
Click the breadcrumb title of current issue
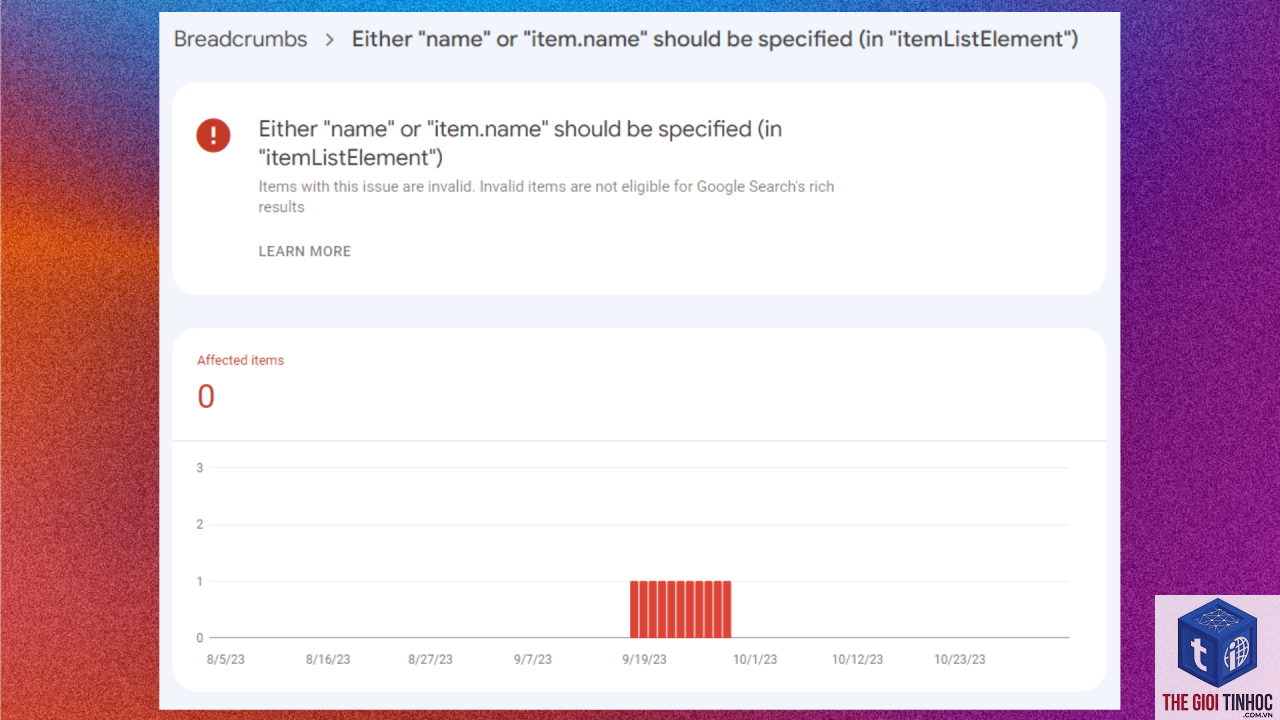(715, 40)
